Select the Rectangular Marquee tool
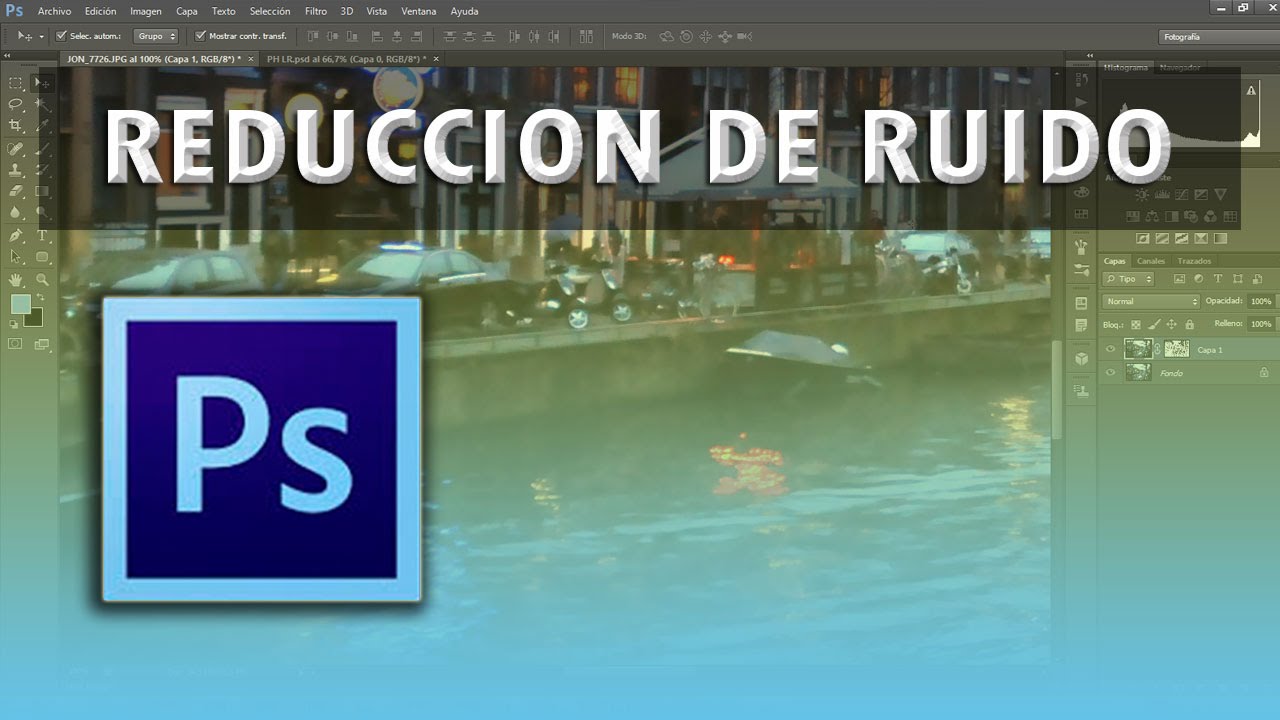 tap(16, 83)
